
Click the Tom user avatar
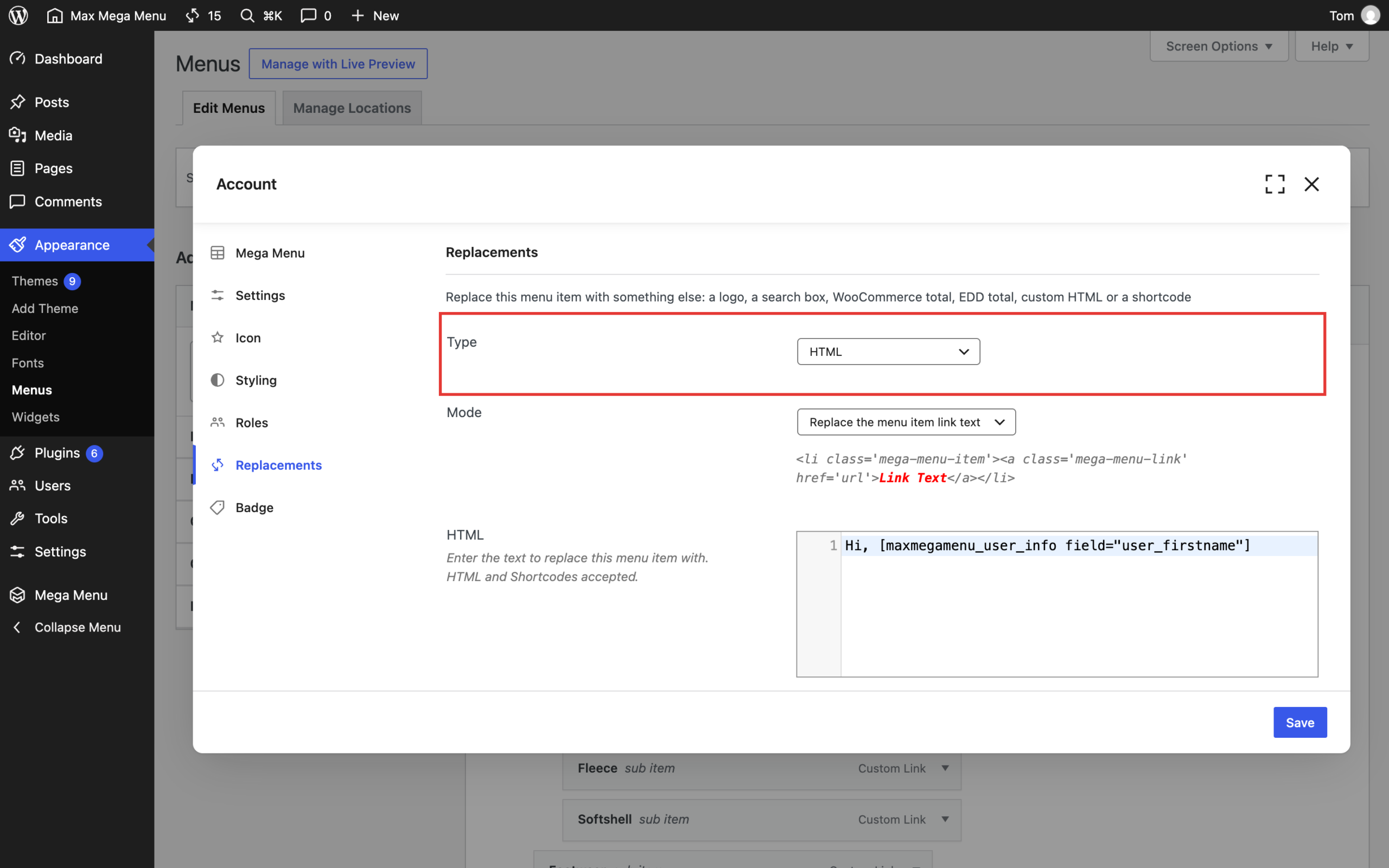pos(1371,16)
